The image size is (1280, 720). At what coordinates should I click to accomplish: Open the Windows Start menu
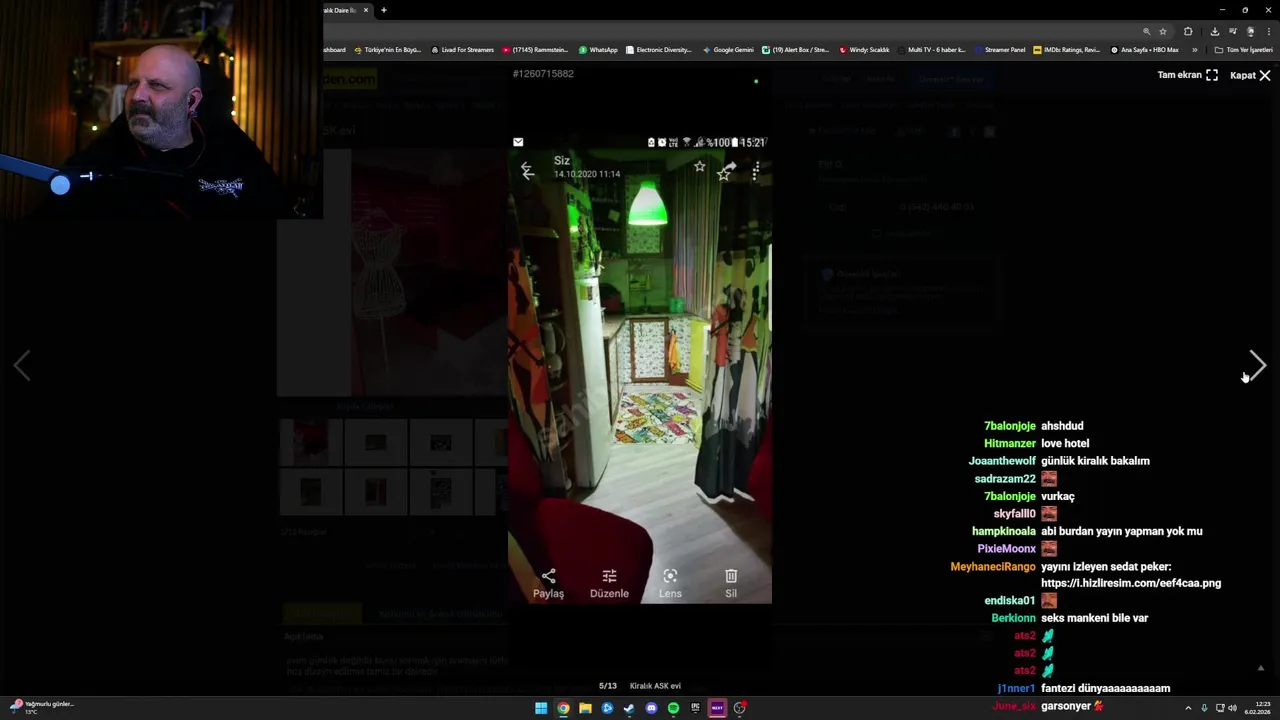tap(541, 708)
